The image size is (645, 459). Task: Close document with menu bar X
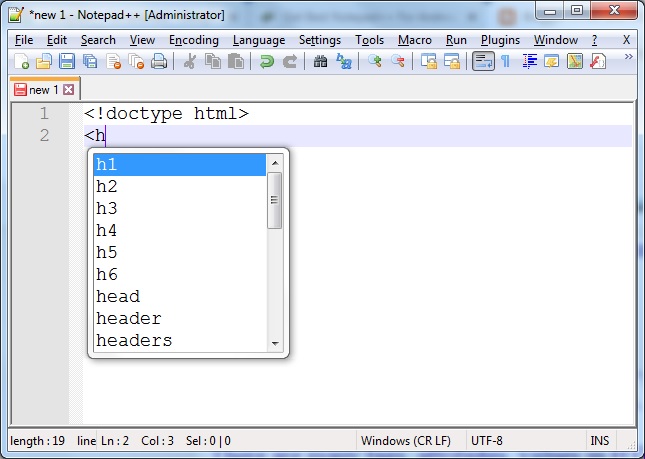[626, 40]
